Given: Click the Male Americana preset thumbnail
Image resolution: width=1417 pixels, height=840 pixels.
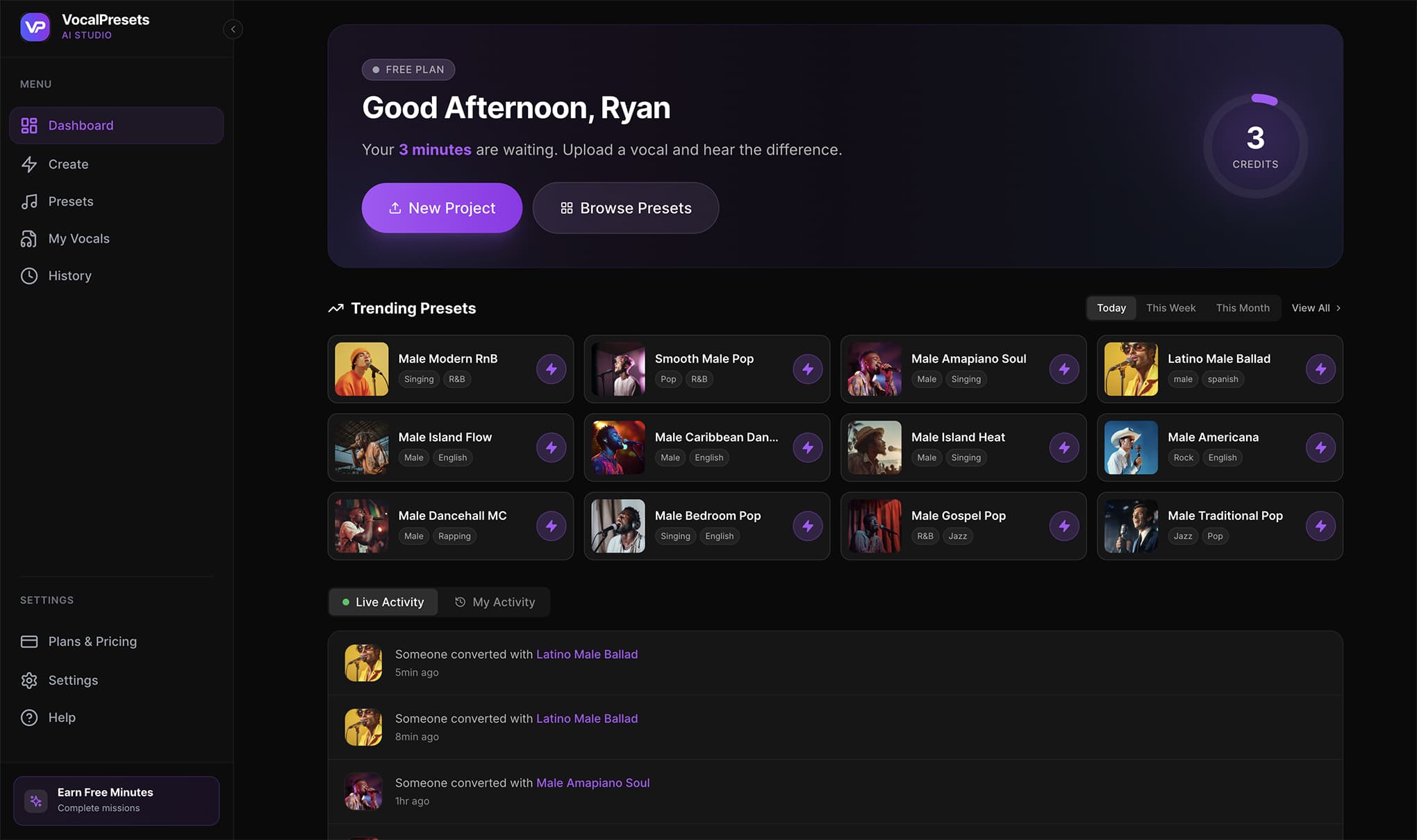Looking at the screenshot, I should click(1131, 448).
